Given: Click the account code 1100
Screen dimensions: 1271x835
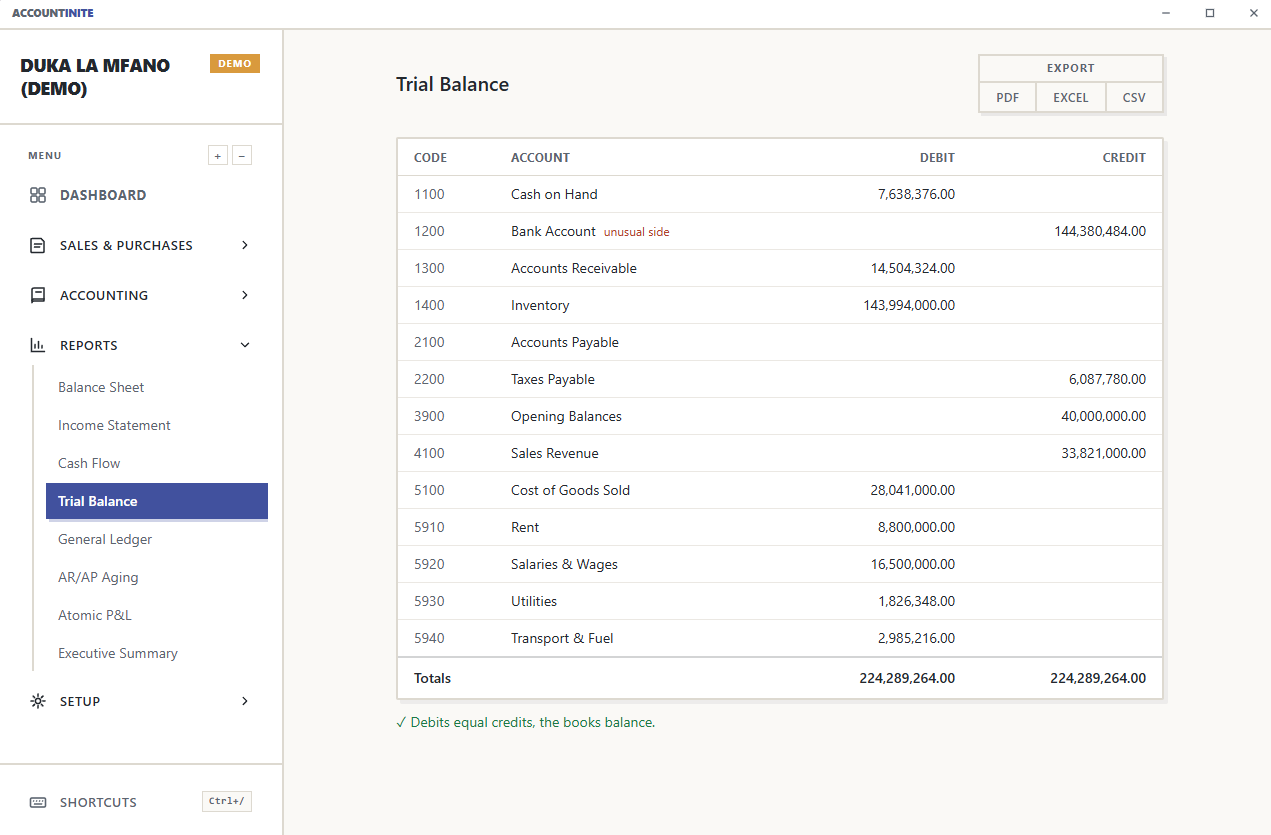Looking at the screenshot, I should [x=429, y=194].
